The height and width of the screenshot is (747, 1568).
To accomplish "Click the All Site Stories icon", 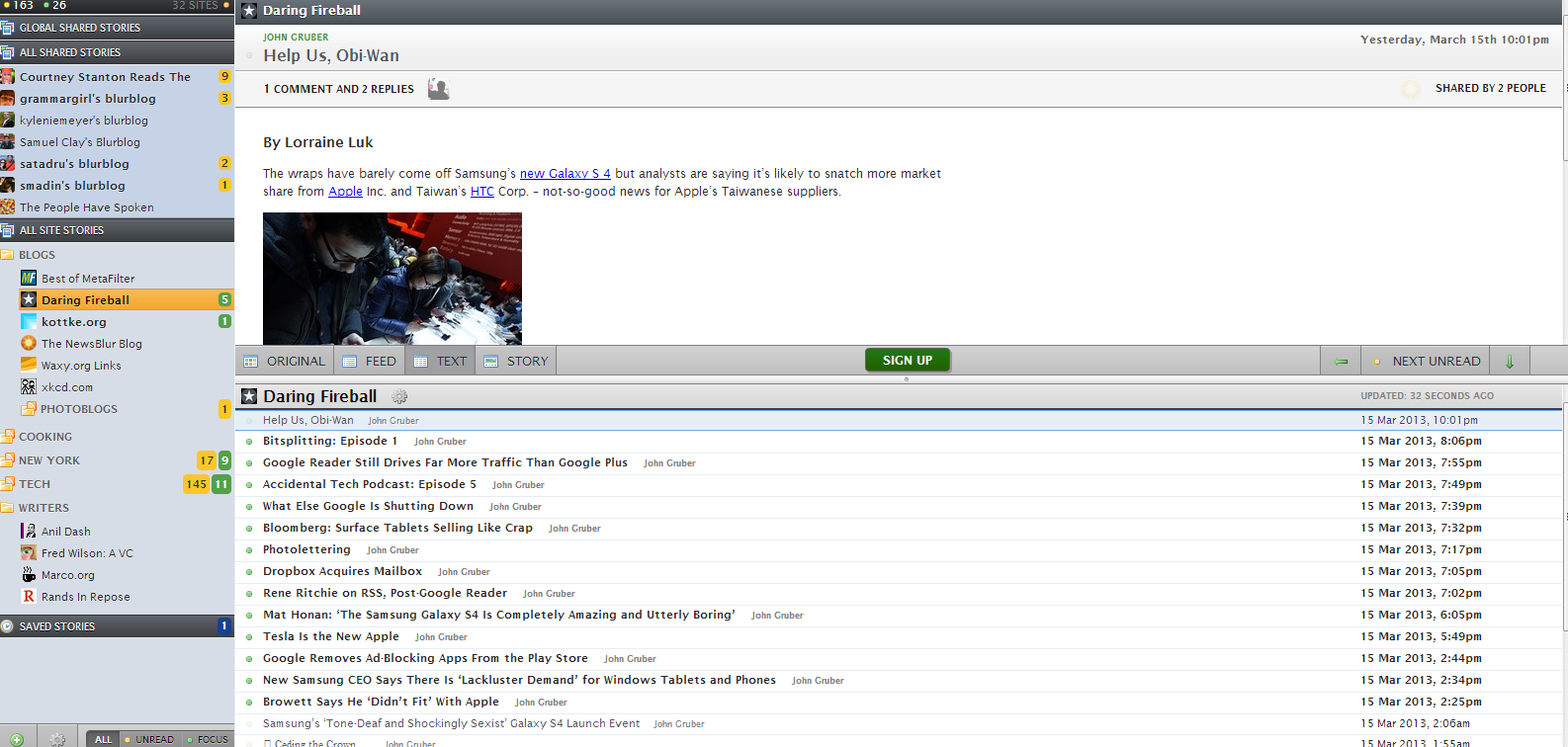I will [7, 230].
